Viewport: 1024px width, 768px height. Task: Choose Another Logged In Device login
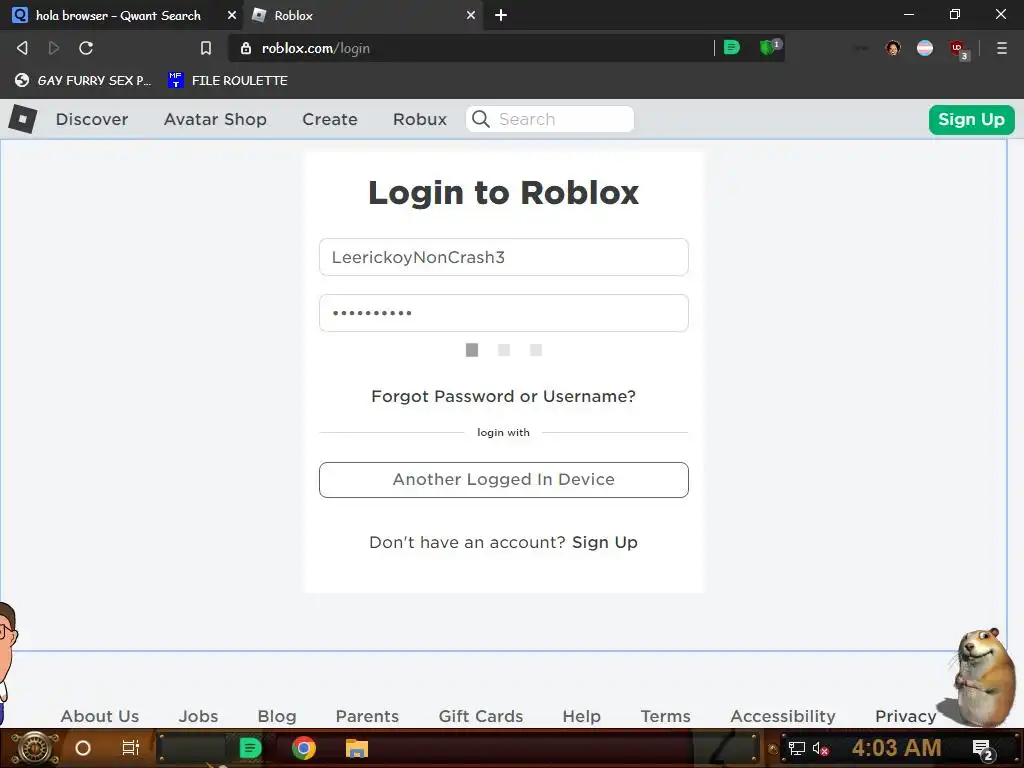click(x=504, y=480)
